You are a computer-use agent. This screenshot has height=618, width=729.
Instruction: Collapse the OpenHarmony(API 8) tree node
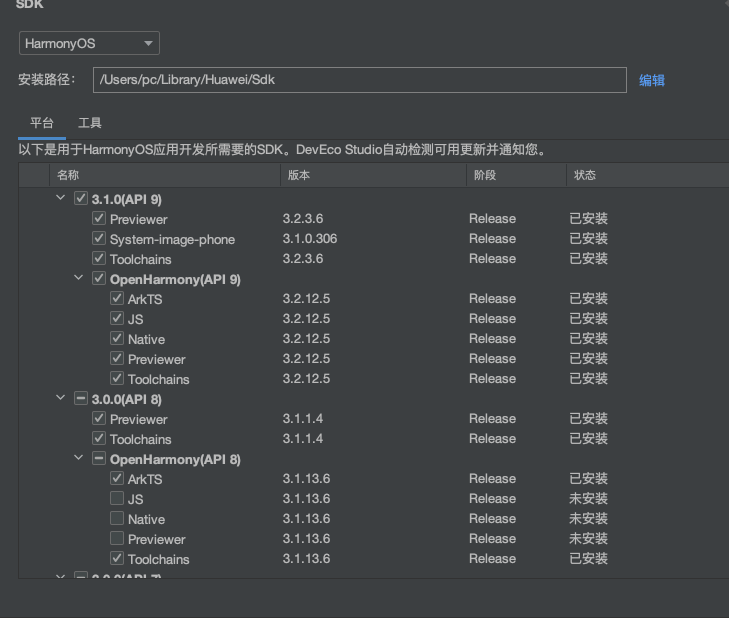[79, 458]
